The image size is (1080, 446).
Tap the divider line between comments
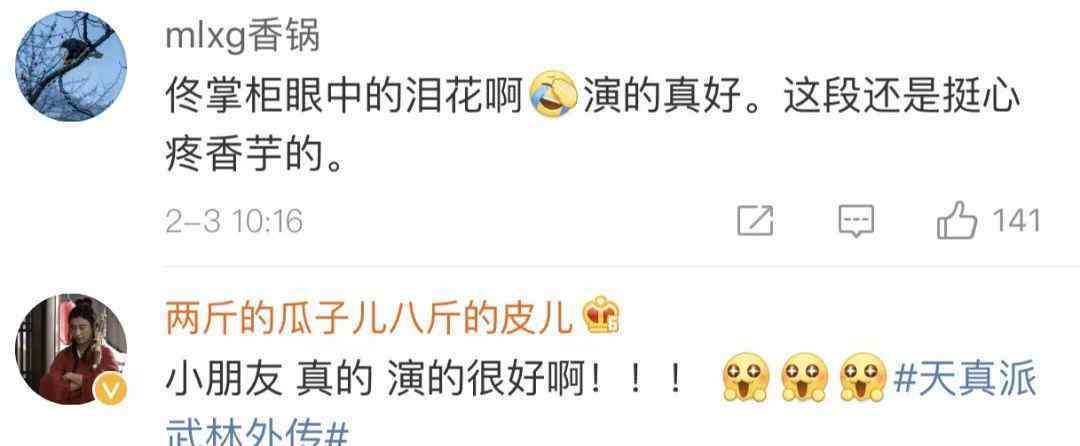(x=622, y=266)
